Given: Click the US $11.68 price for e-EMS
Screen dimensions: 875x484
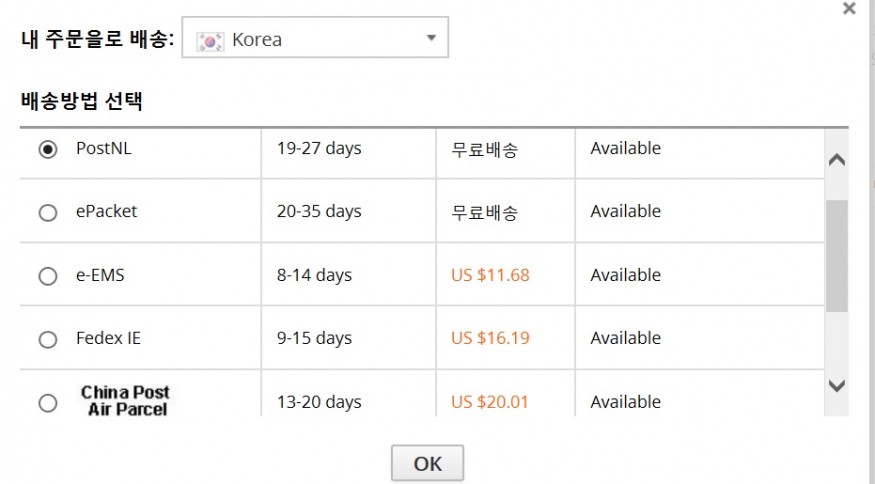Looking at the screenshot, I should coord(490,275).
